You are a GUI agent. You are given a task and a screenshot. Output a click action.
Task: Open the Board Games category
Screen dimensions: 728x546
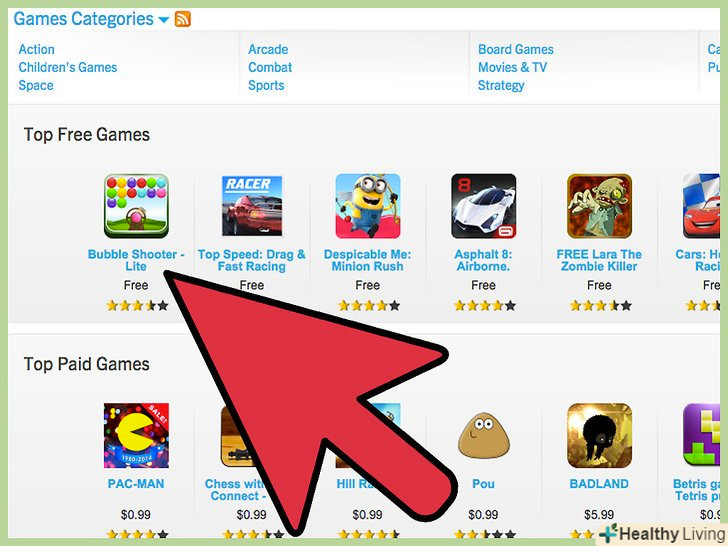point(516,49)
